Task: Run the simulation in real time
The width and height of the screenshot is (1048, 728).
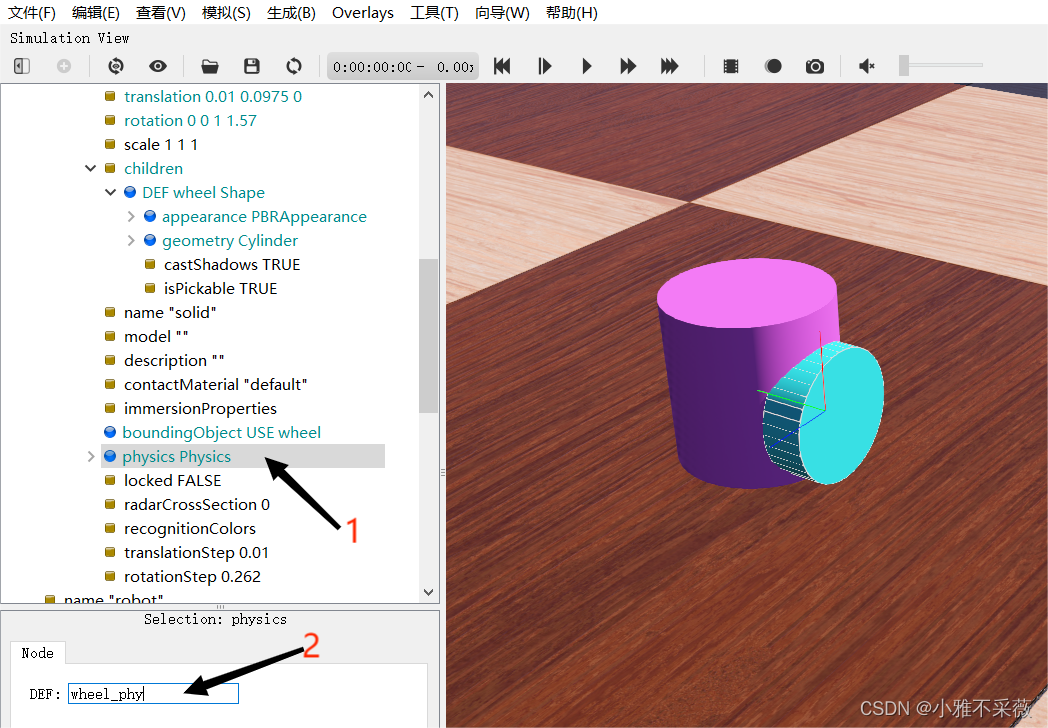Action: (587, 66)
